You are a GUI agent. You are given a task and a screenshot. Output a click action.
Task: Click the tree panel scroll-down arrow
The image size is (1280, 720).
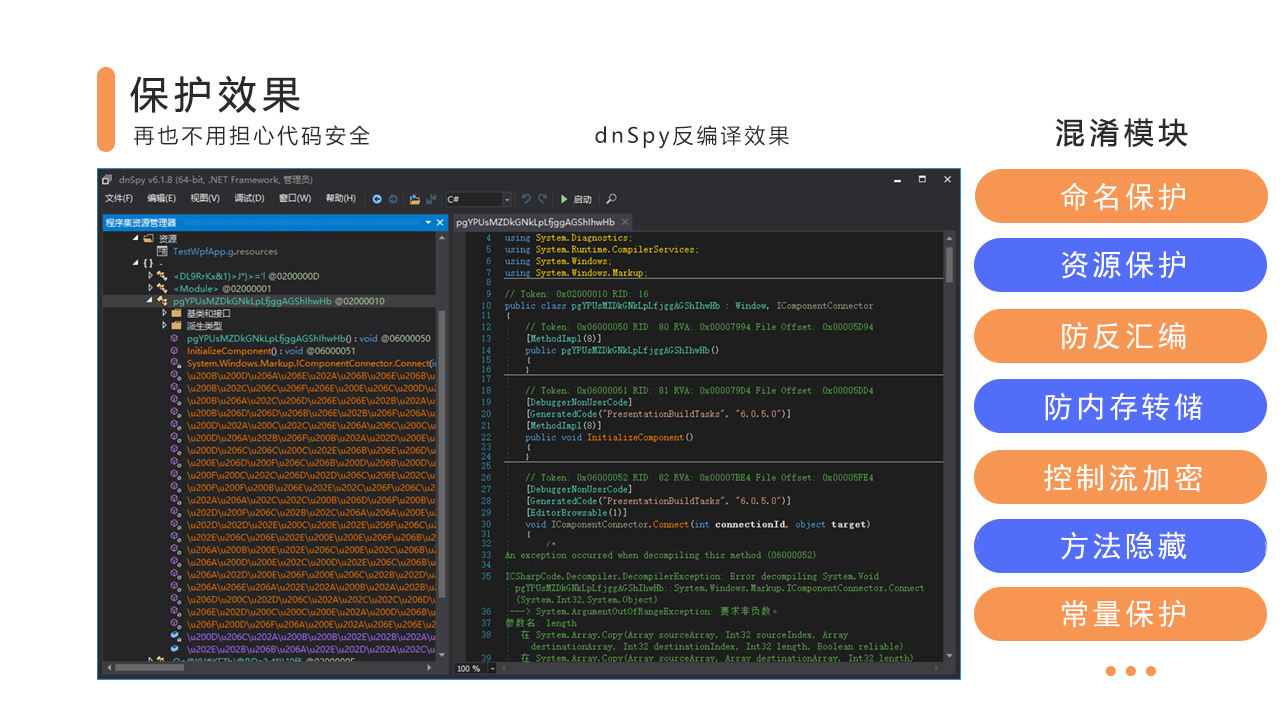(x=442, y=657)
